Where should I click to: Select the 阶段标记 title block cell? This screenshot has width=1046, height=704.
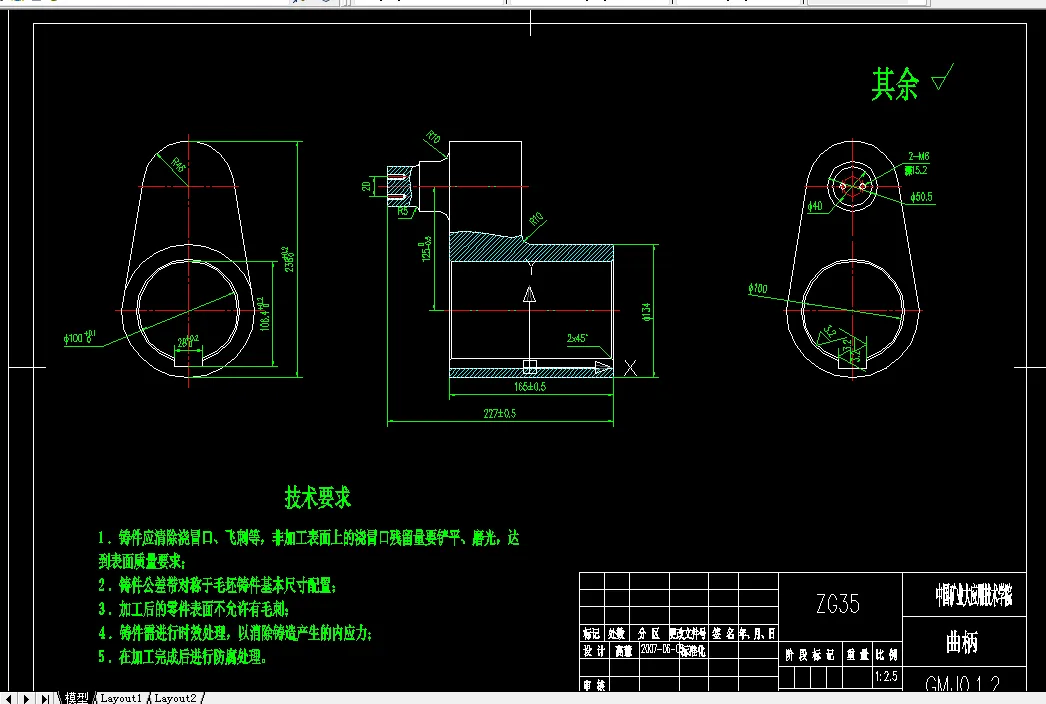click(x=810, y=655)
